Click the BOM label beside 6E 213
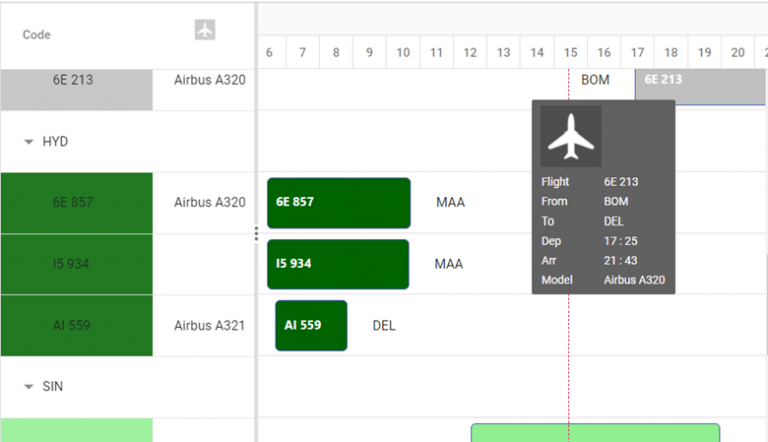 (x=595, y=80)
